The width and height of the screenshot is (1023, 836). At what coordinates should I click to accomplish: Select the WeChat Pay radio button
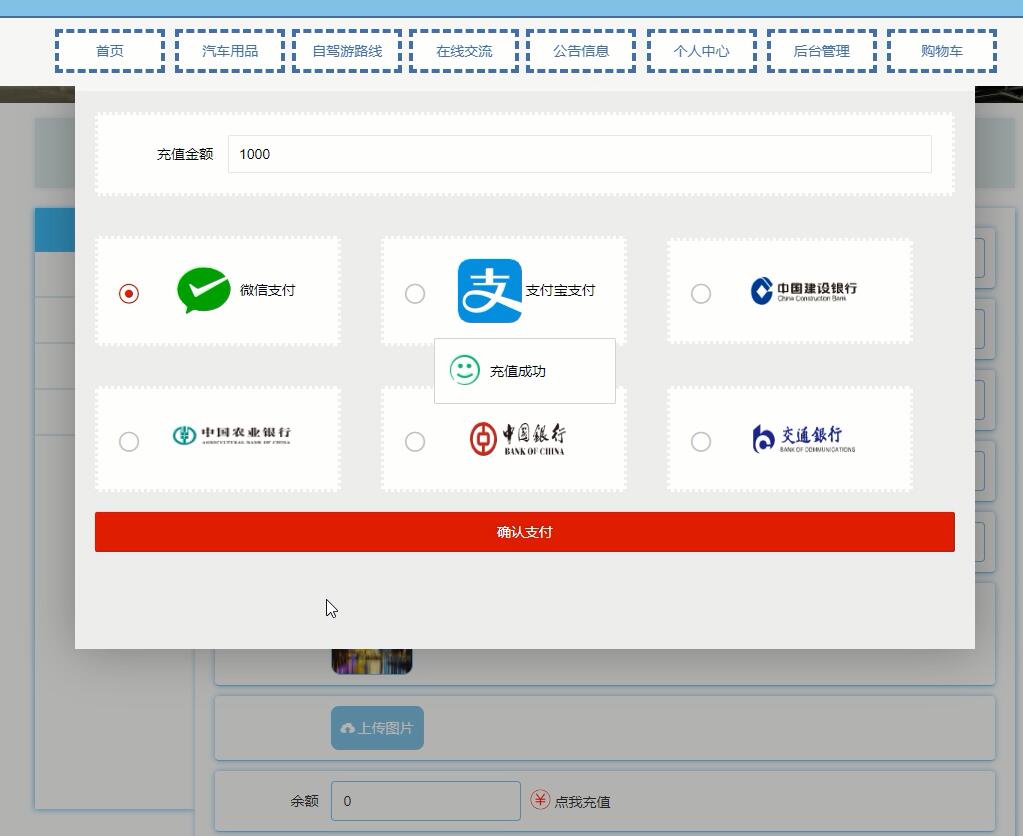click(129, 294)
